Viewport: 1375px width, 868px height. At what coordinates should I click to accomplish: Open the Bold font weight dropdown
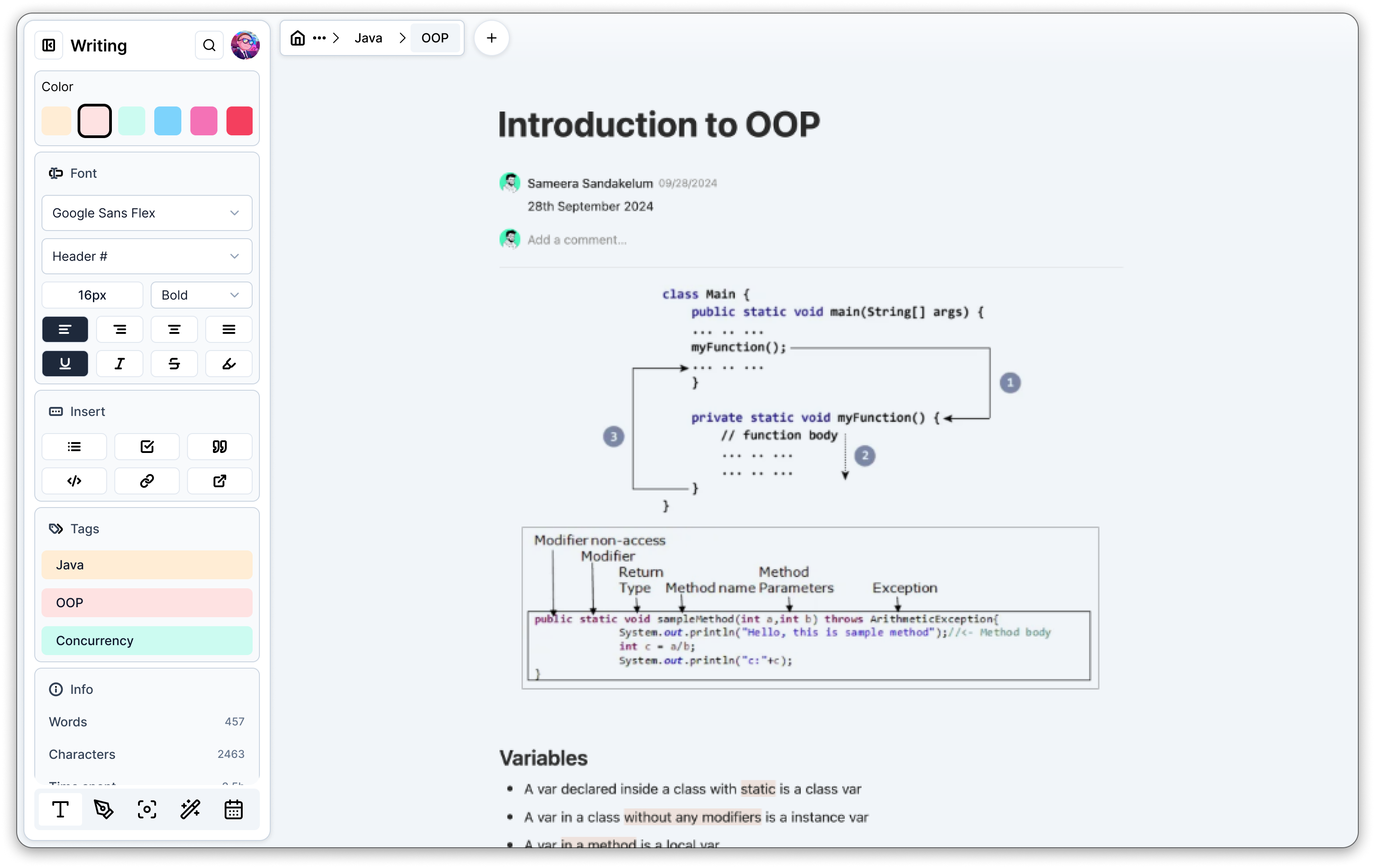[202, 295]
